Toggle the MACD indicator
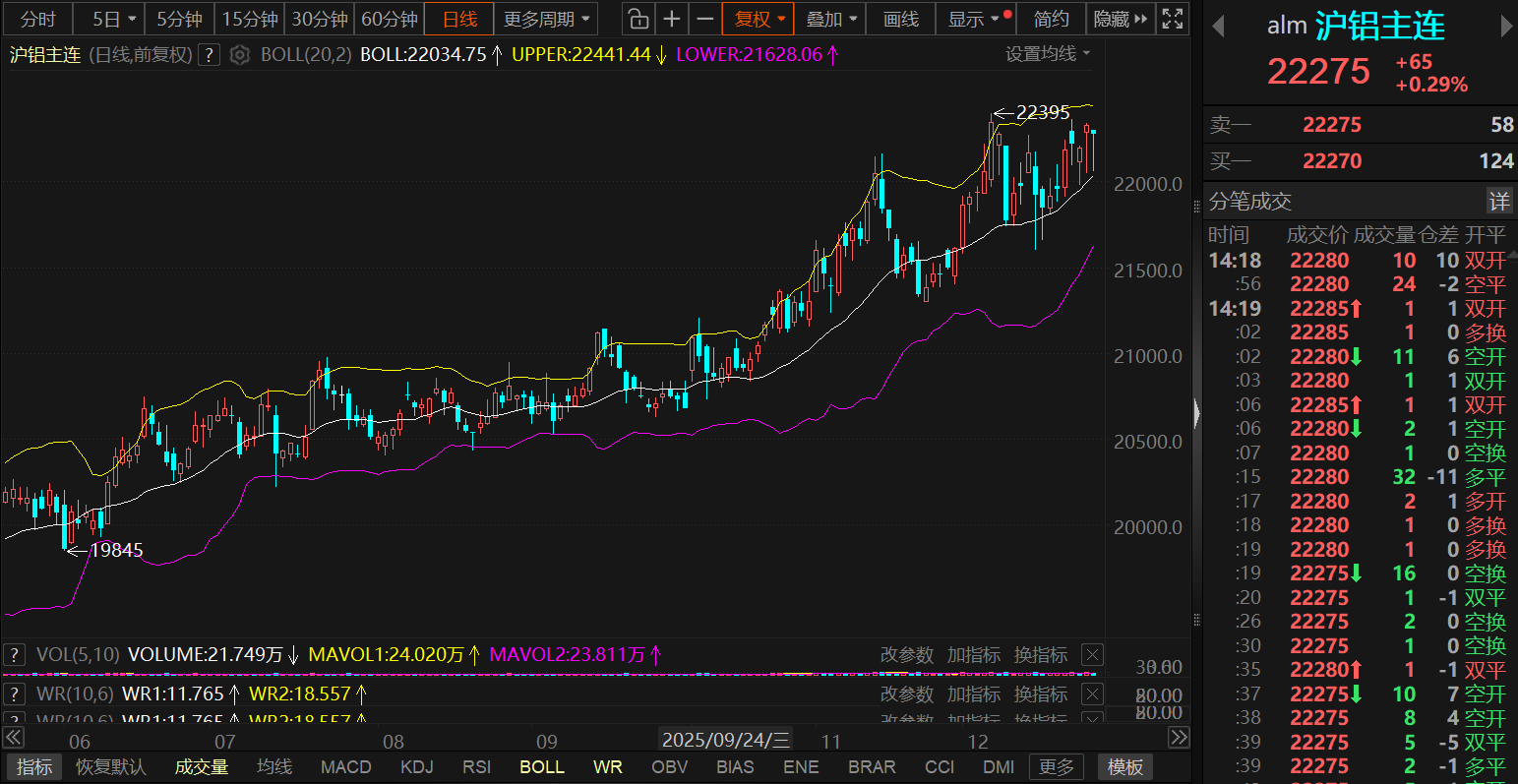The width and height of the screenshot is (1518, 784). pyautogui.click(x=346, y=766)
